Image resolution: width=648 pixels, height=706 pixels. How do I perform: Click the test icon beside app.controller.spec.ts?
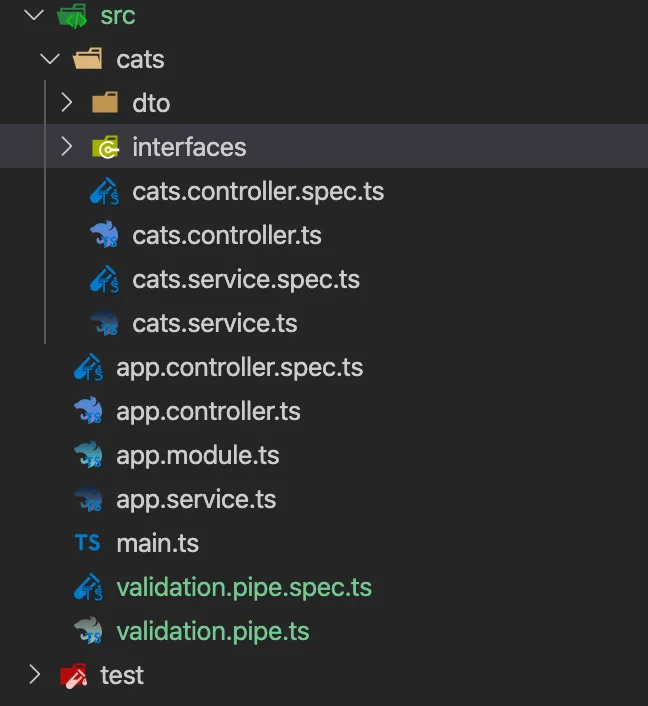[x=88, y=367]
